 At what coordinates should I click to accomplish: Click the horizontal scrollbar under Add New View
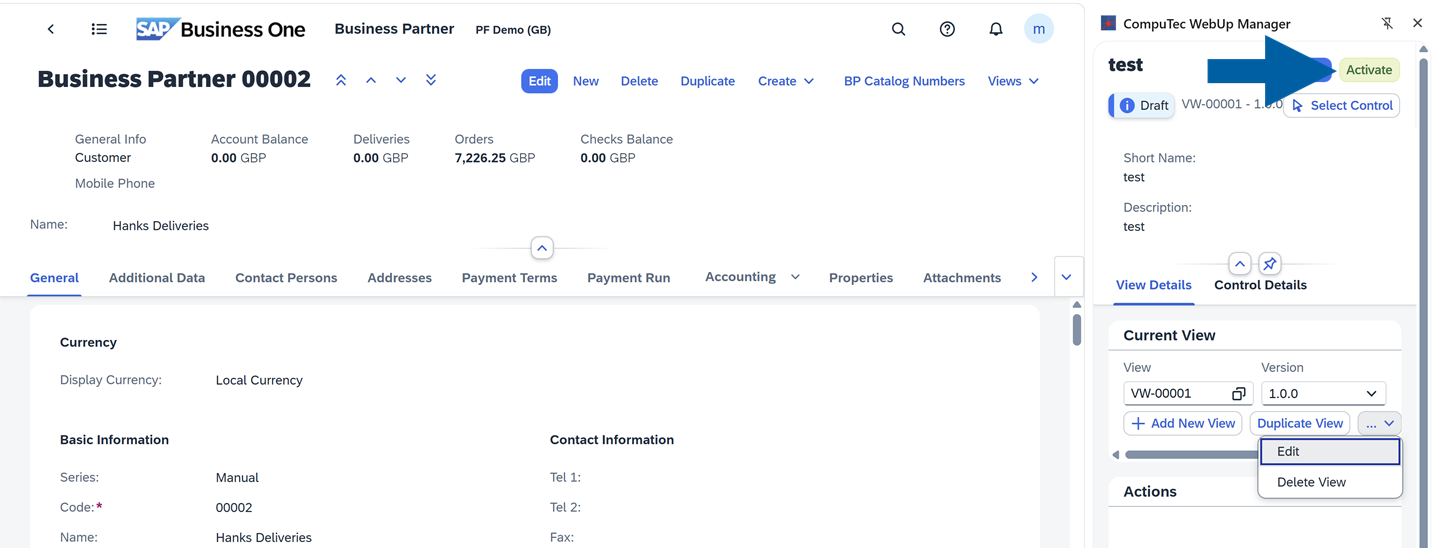point(1190,455)
